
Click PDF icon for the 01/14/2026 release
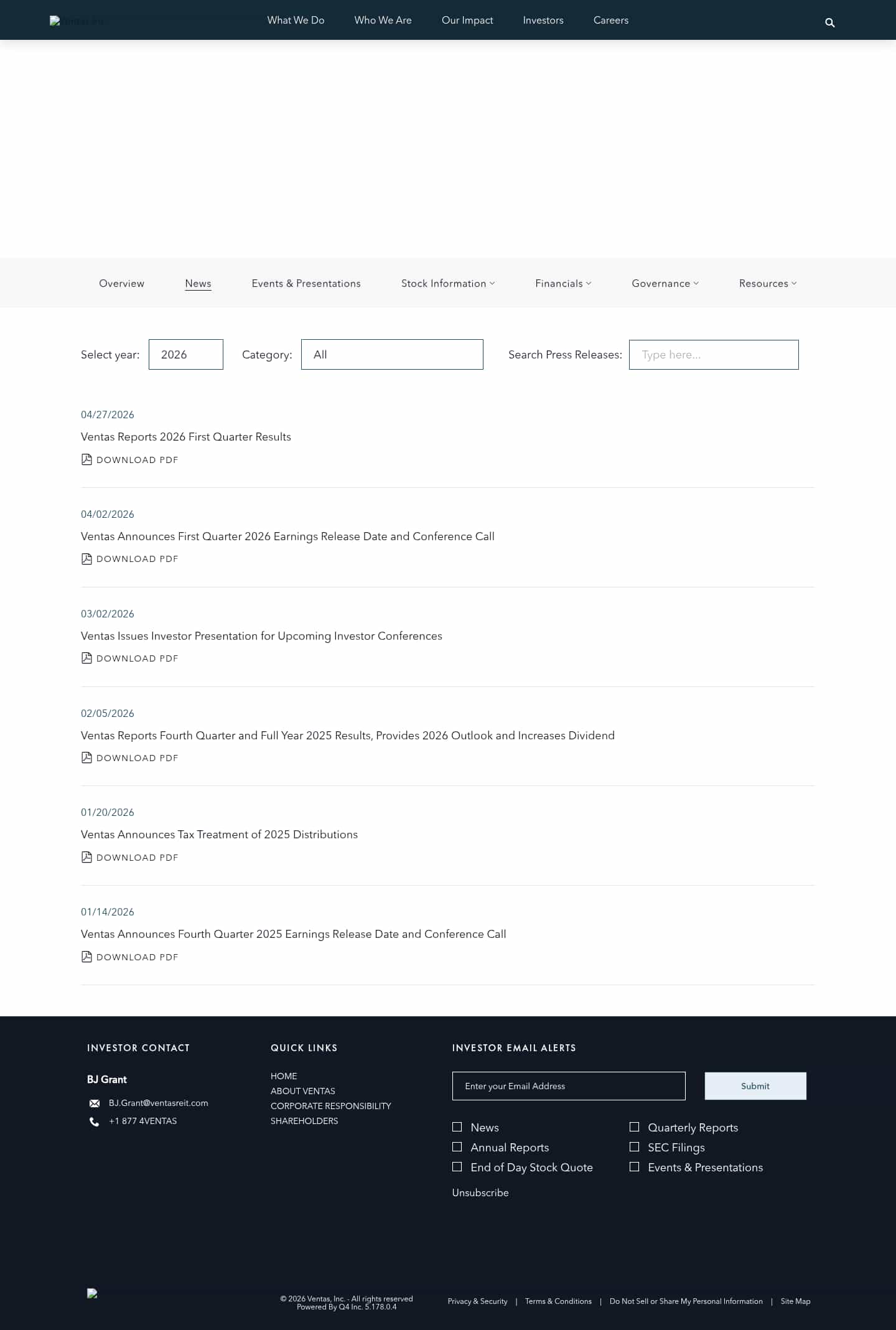click(x=86, y=957)
